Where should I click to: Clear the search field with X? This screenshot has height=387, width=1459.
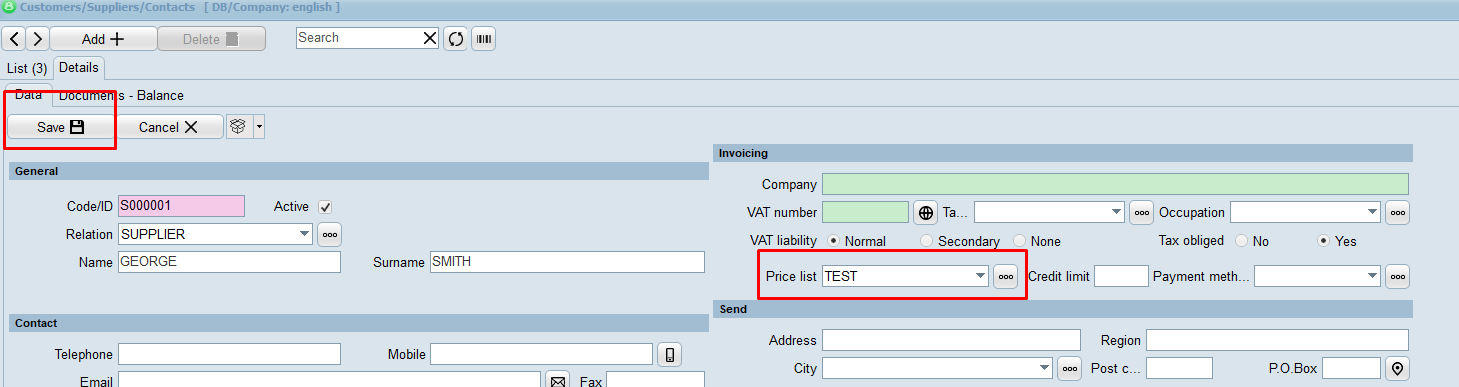430,38
